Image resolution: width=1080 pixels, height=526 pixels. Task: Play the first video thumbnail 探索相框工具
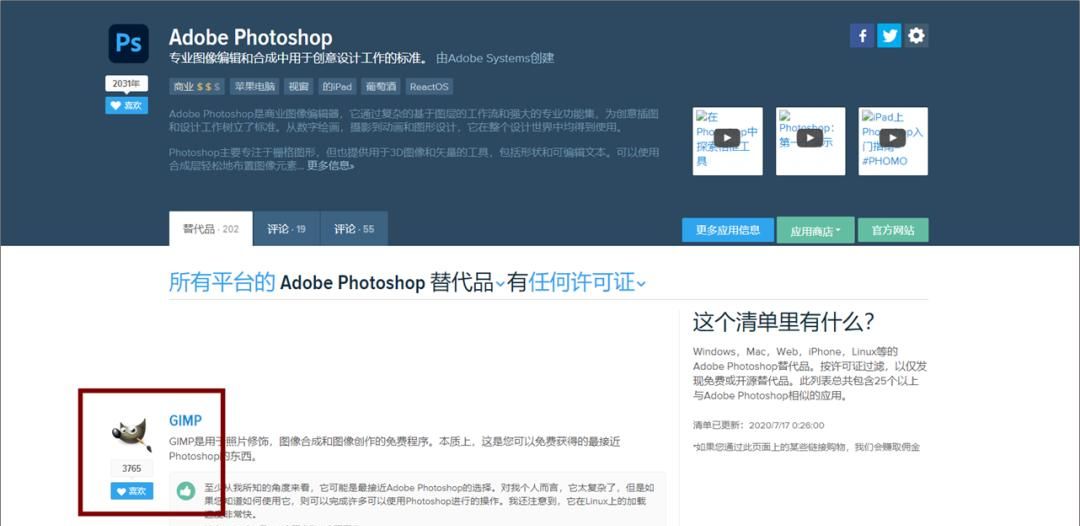[x=727, y=141]
